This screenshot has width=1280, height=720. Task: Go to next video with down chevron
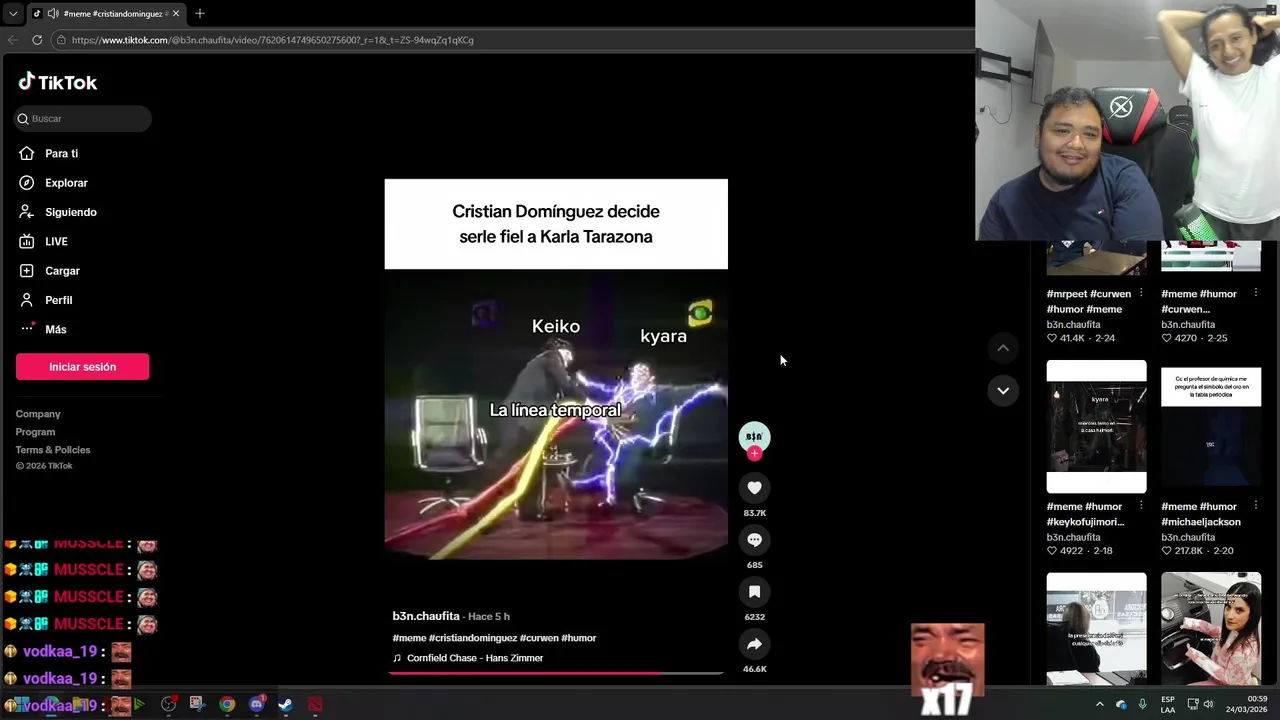[1003, 390]
